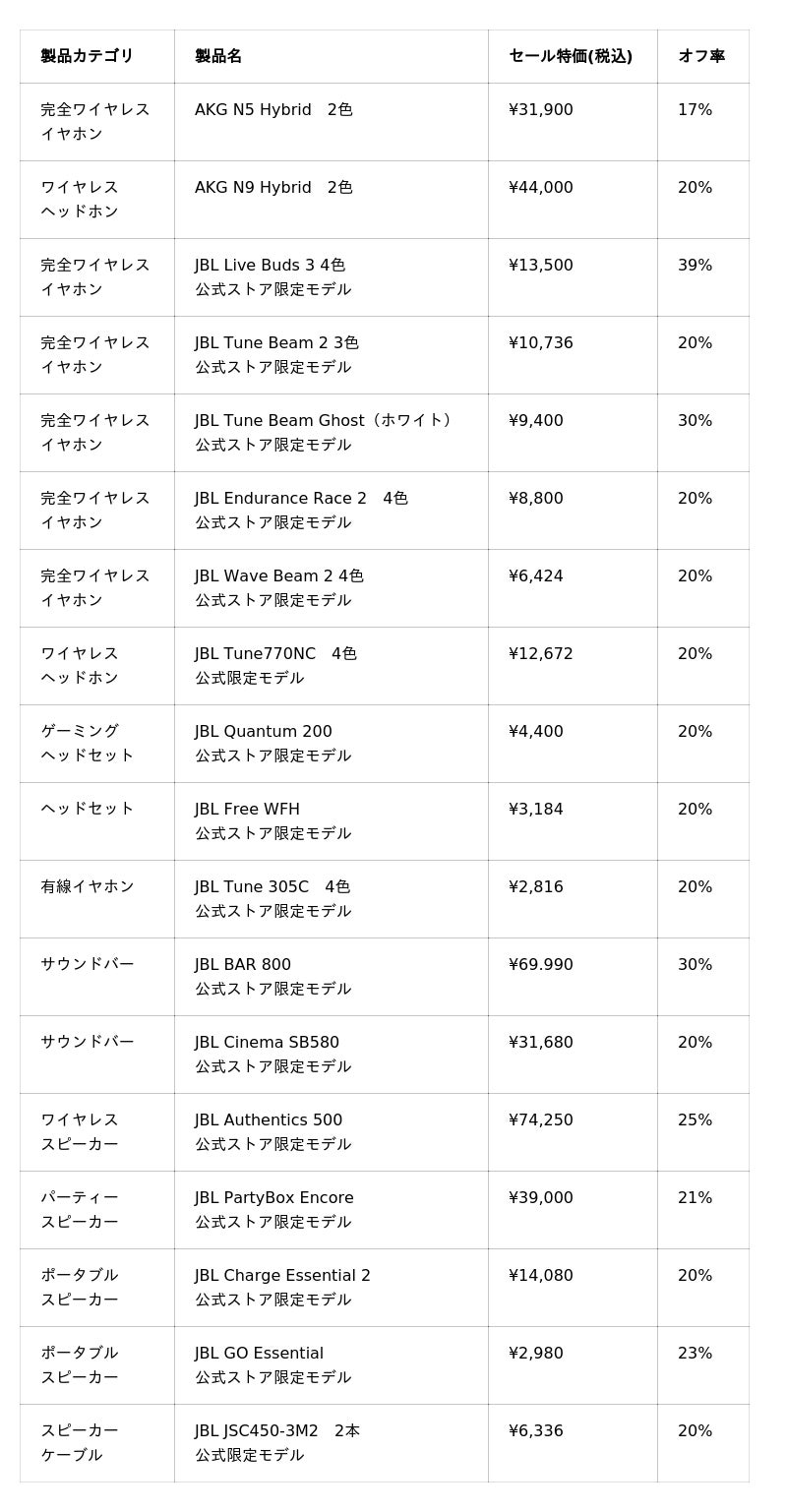Click the 製品名 column header
Viewport: 787px width, 1512px height.
218,56
